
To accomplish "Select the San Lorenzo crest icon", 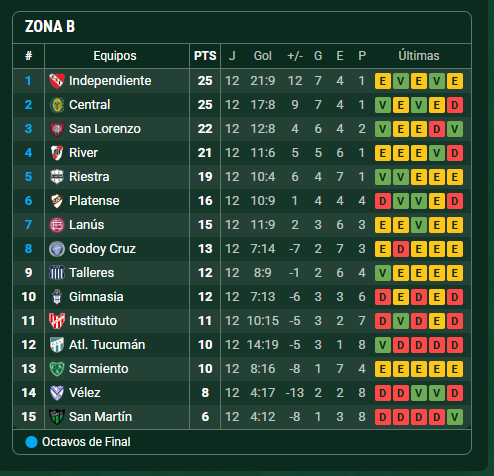I will 57,129.
